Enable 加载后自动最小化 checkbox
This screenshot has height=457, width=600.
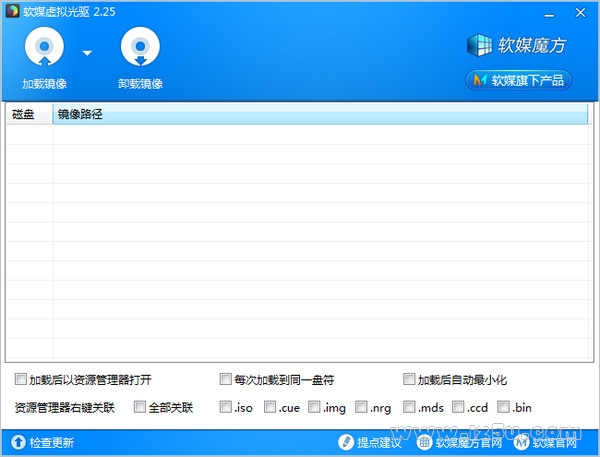point(409,380)
